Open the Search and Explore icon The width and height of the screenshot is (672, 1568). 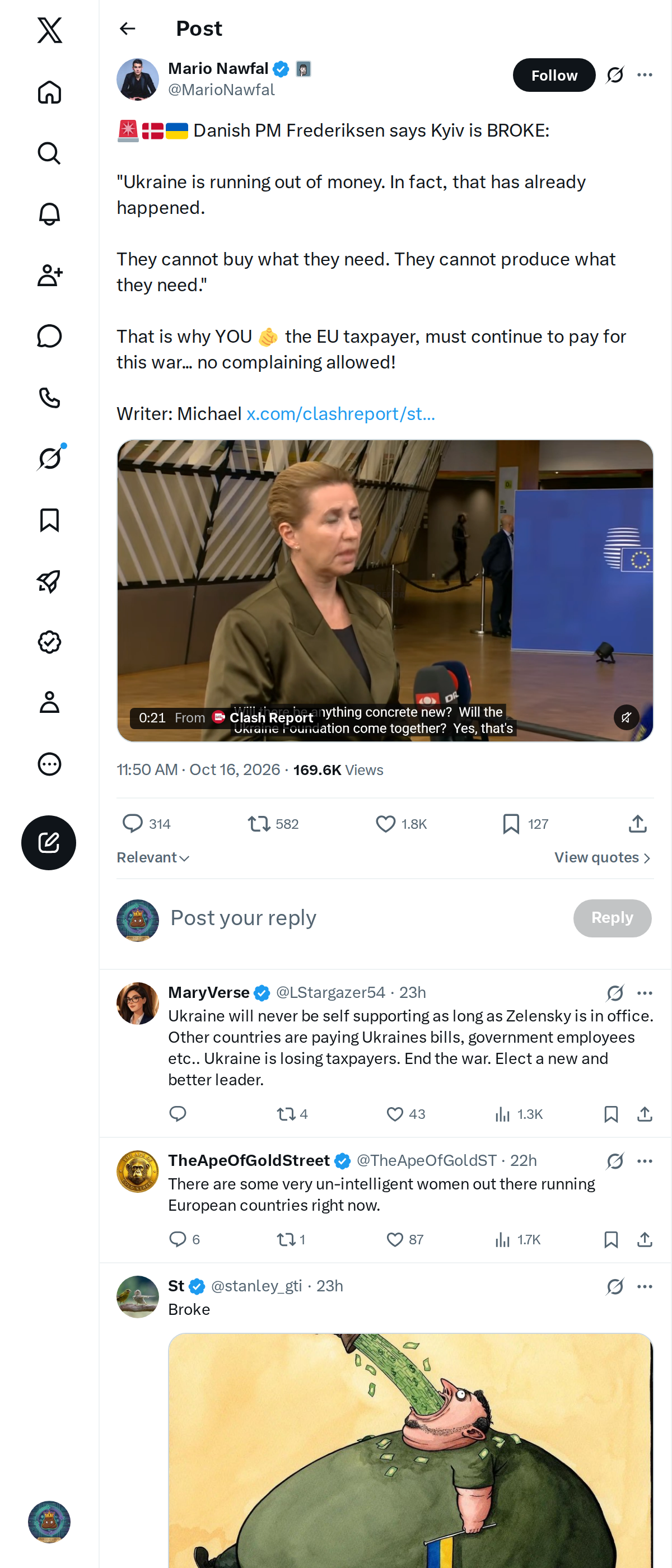click(x=49, y=153)
